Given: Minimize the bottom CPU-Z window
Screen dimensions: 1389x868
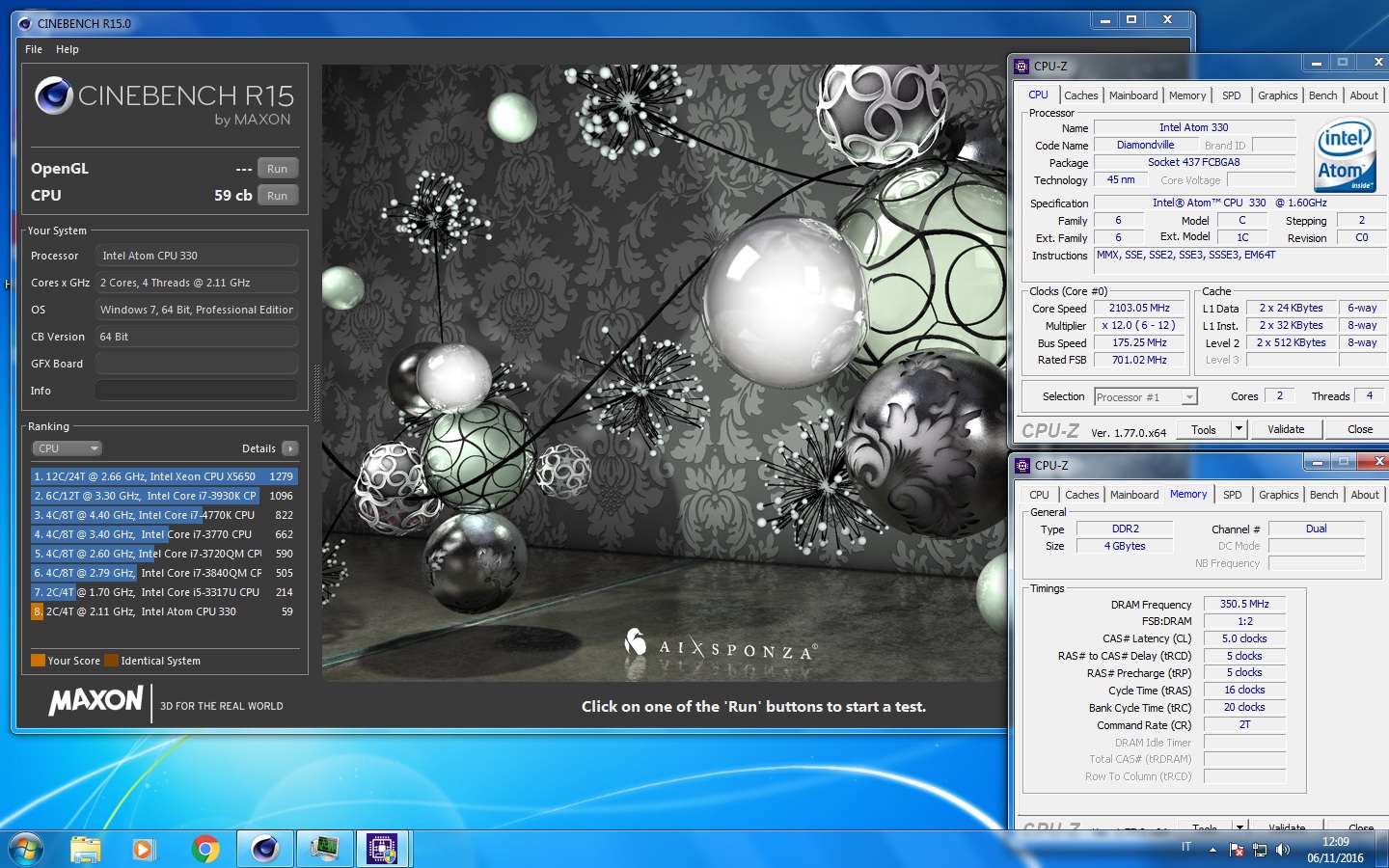Looking at the screenshot, I should (1316, 462).
